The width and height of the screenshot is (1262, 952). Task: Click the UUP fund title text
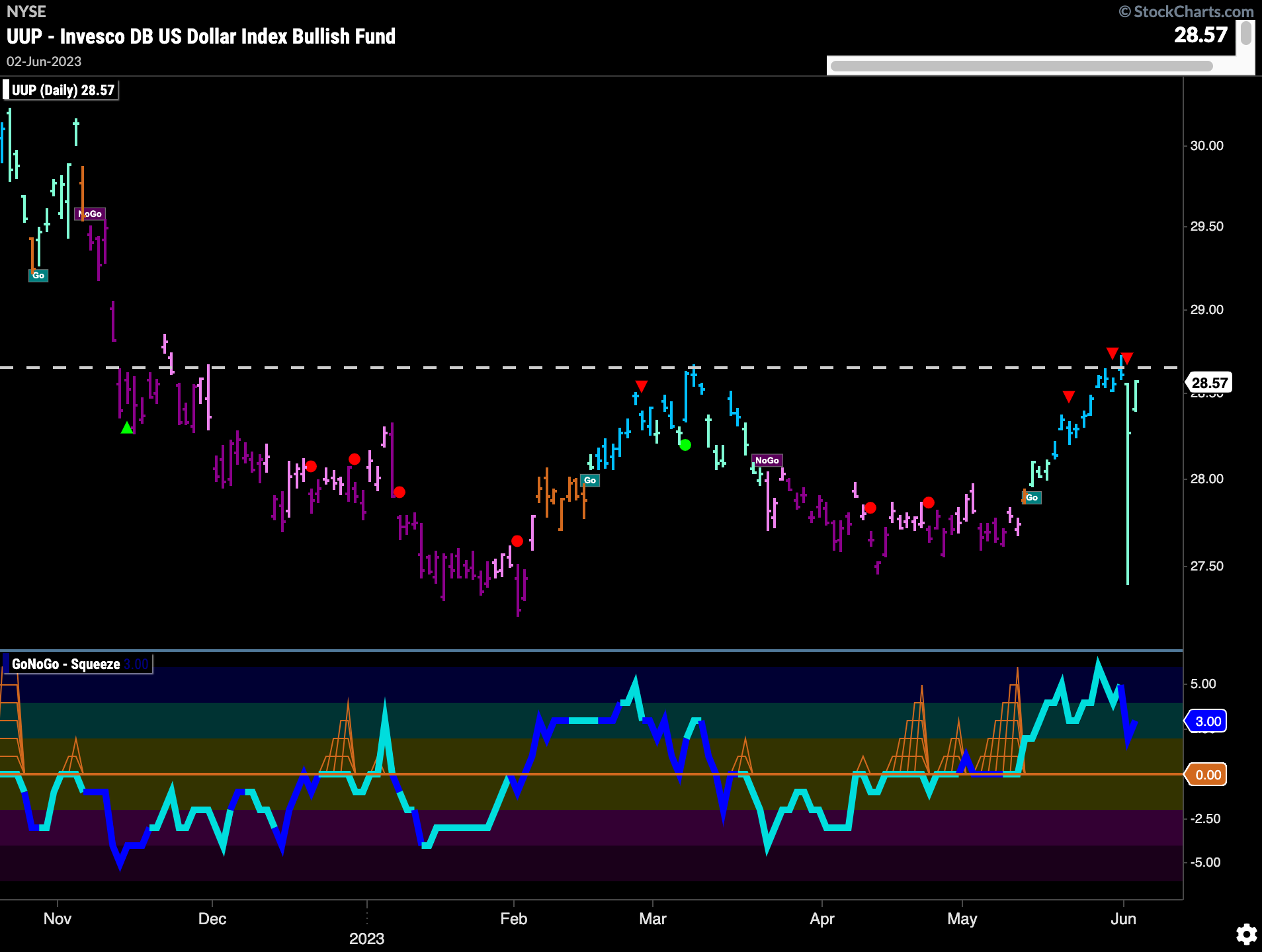pos(201,36)
